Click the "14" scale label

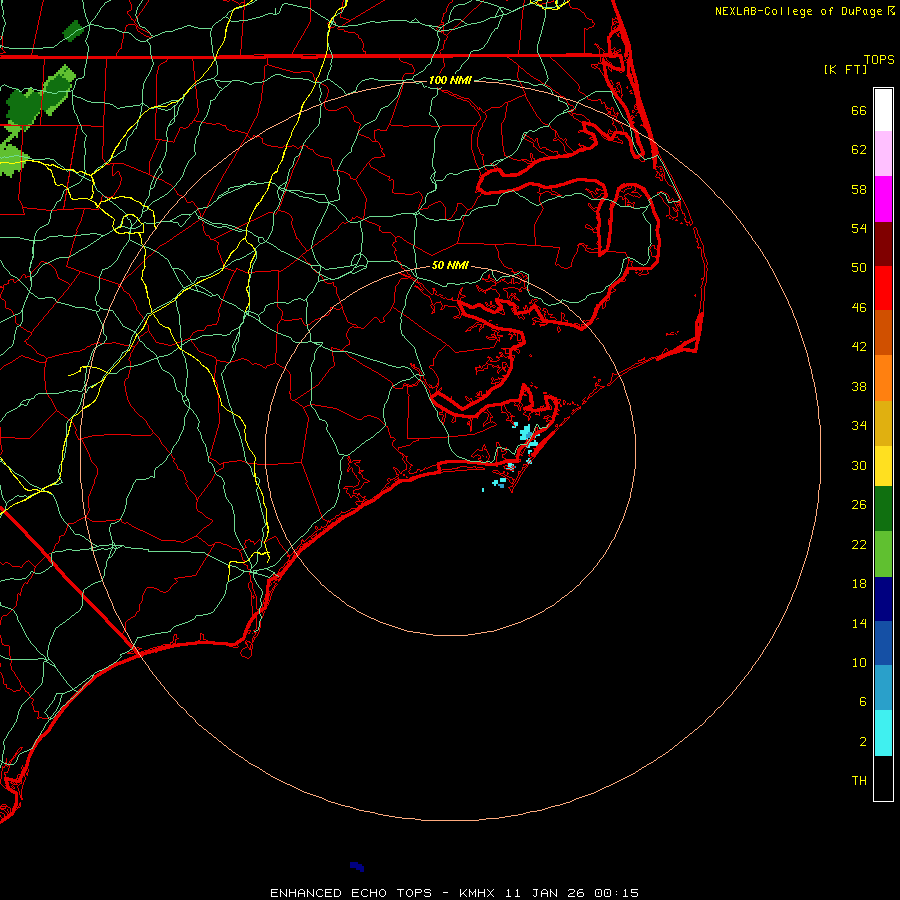tap(859, 623)
